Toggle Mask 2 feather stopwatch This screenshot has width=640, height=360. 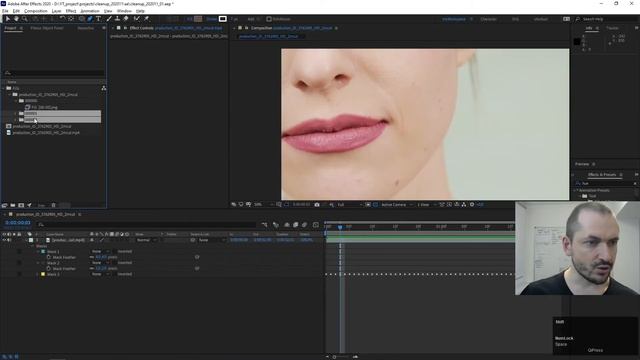pos(49,269)
